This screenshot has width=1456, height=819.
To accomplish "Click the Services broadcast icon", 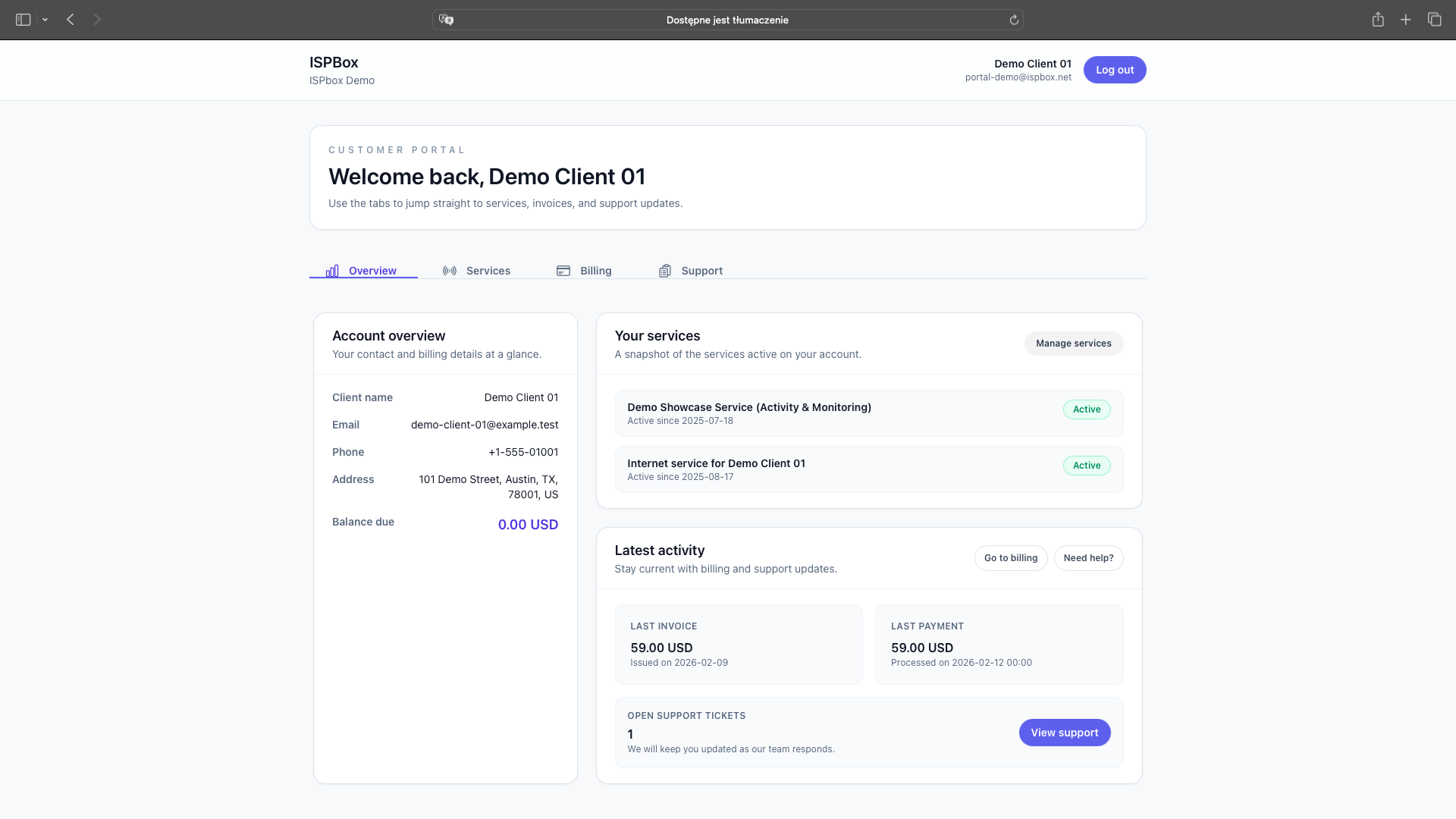I will (x=449, y=270).
